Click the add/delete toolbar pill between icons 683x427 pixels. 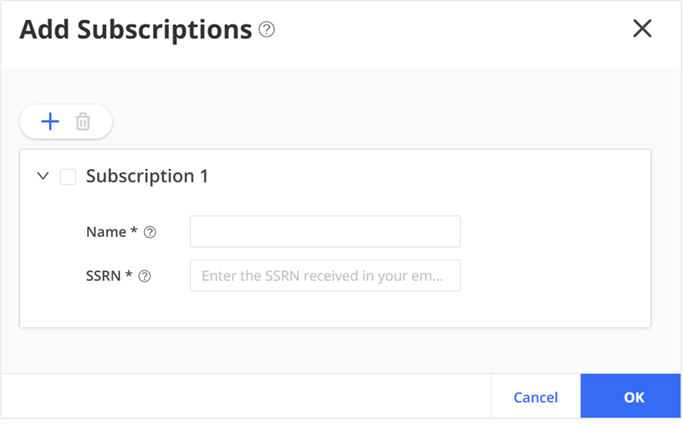pos(67,122)
